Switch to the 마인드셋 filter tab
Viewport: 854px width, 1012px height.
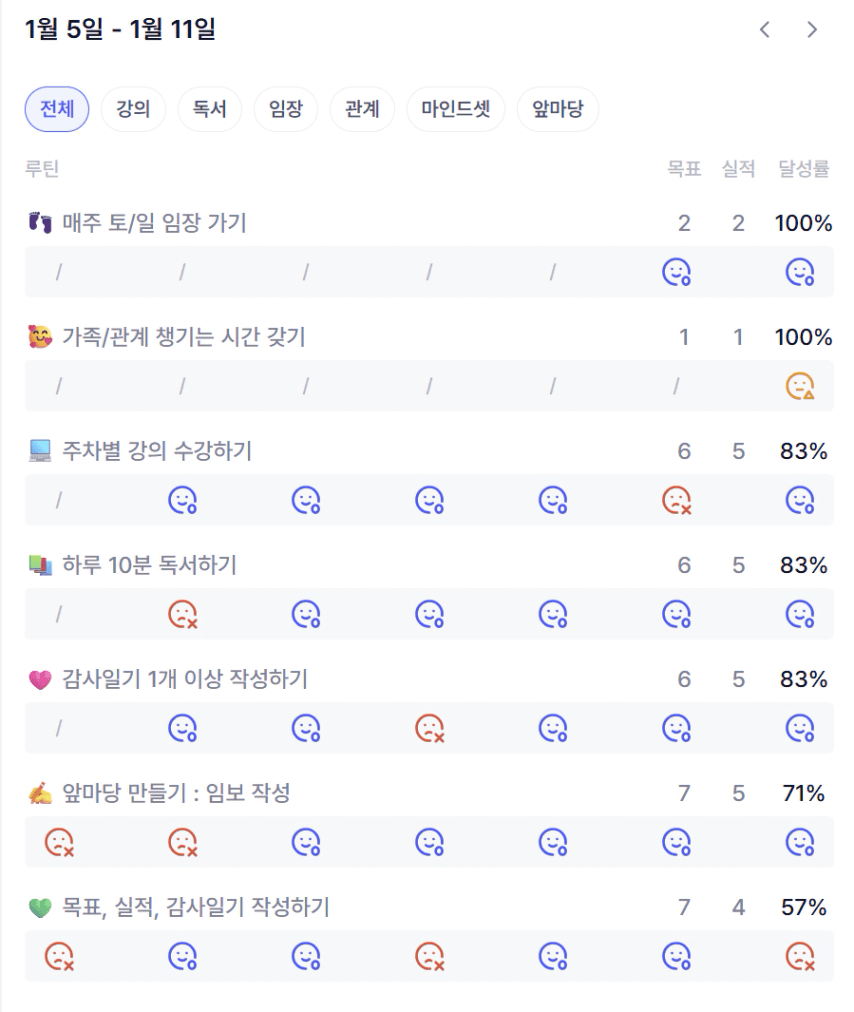tap(455, 109)
